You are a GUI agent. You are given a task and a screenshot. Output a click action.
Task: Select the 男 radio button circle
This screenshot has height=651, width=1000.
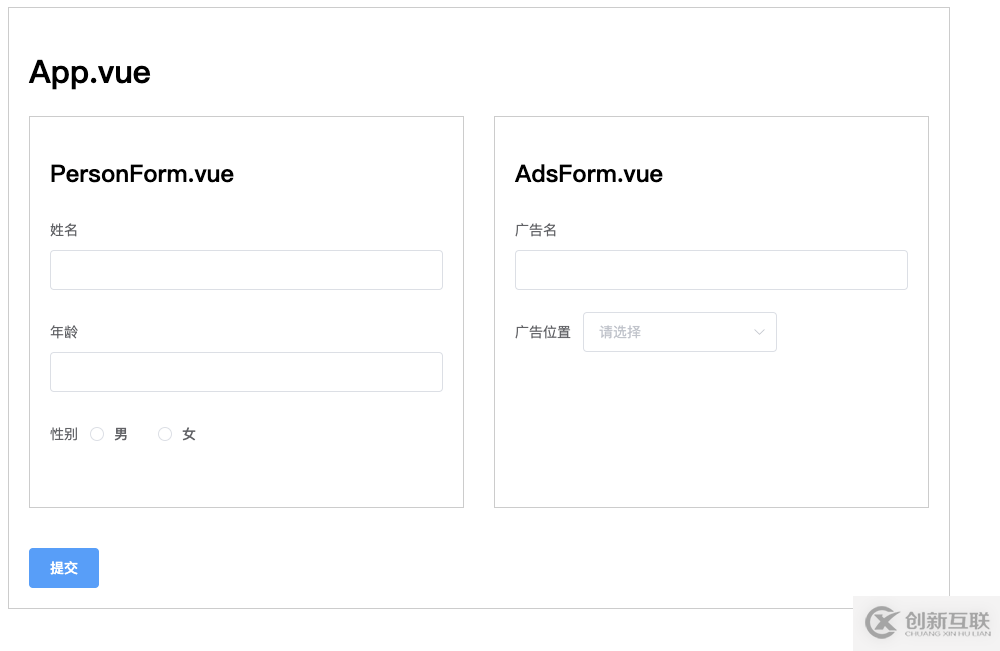tap(97, 434)
